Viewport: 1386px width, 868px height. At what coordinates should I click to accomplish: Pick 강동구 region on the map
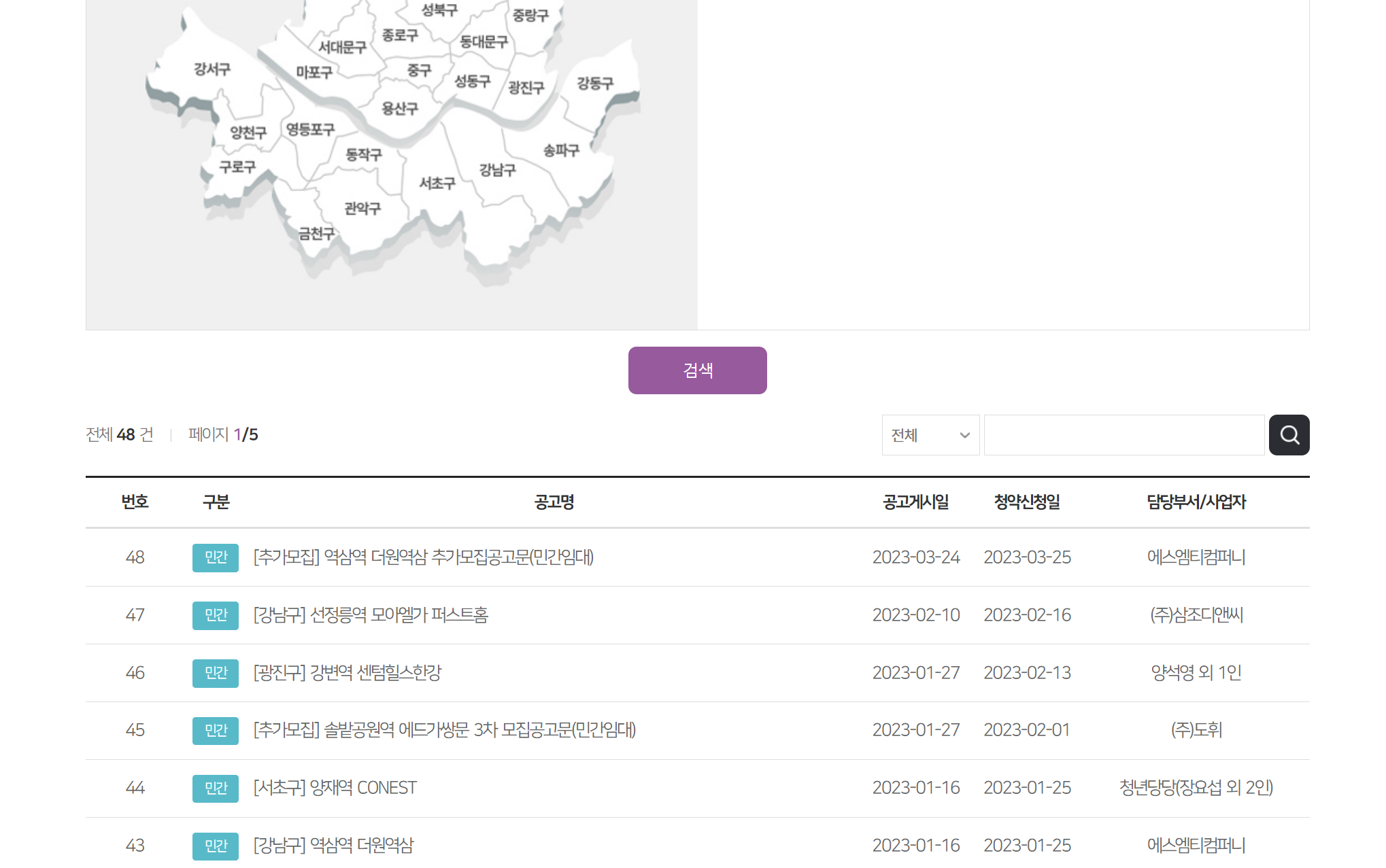[x=594, y=84]
